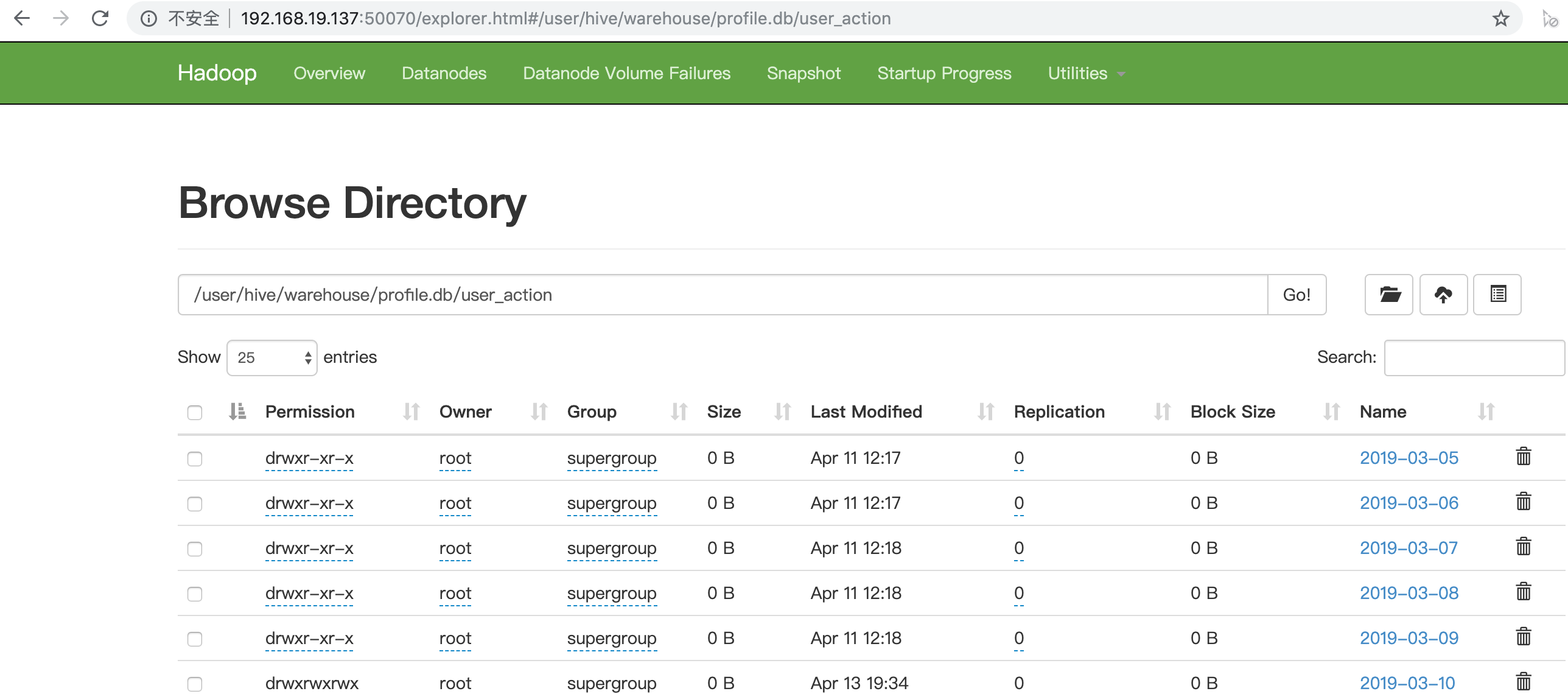The height and width of the screenshot is (694, 1568).
Task: Go to the Startup Progress page
Action: 943,74
